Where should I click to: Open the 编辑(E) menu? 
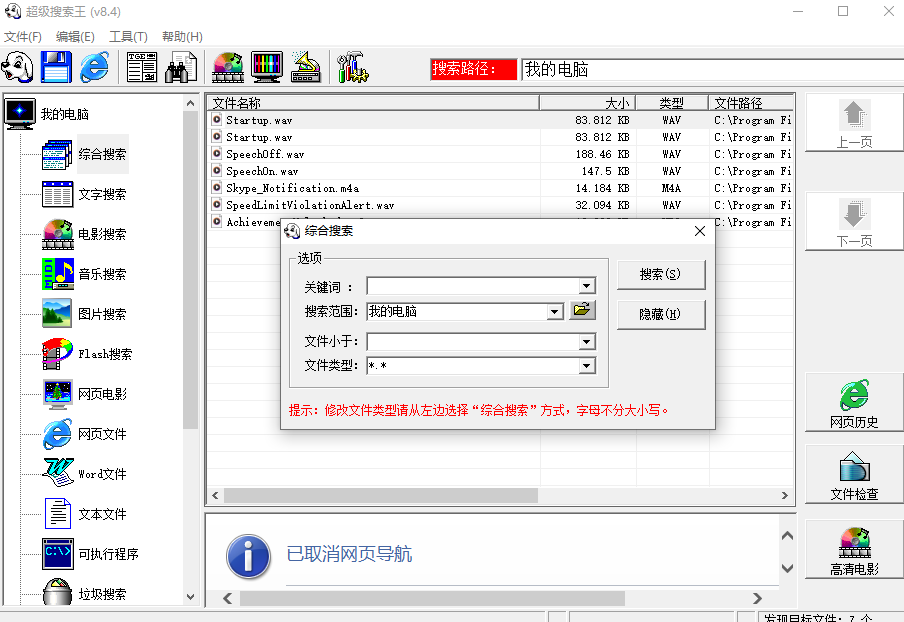pyautogui.click(x=75, y=37)
